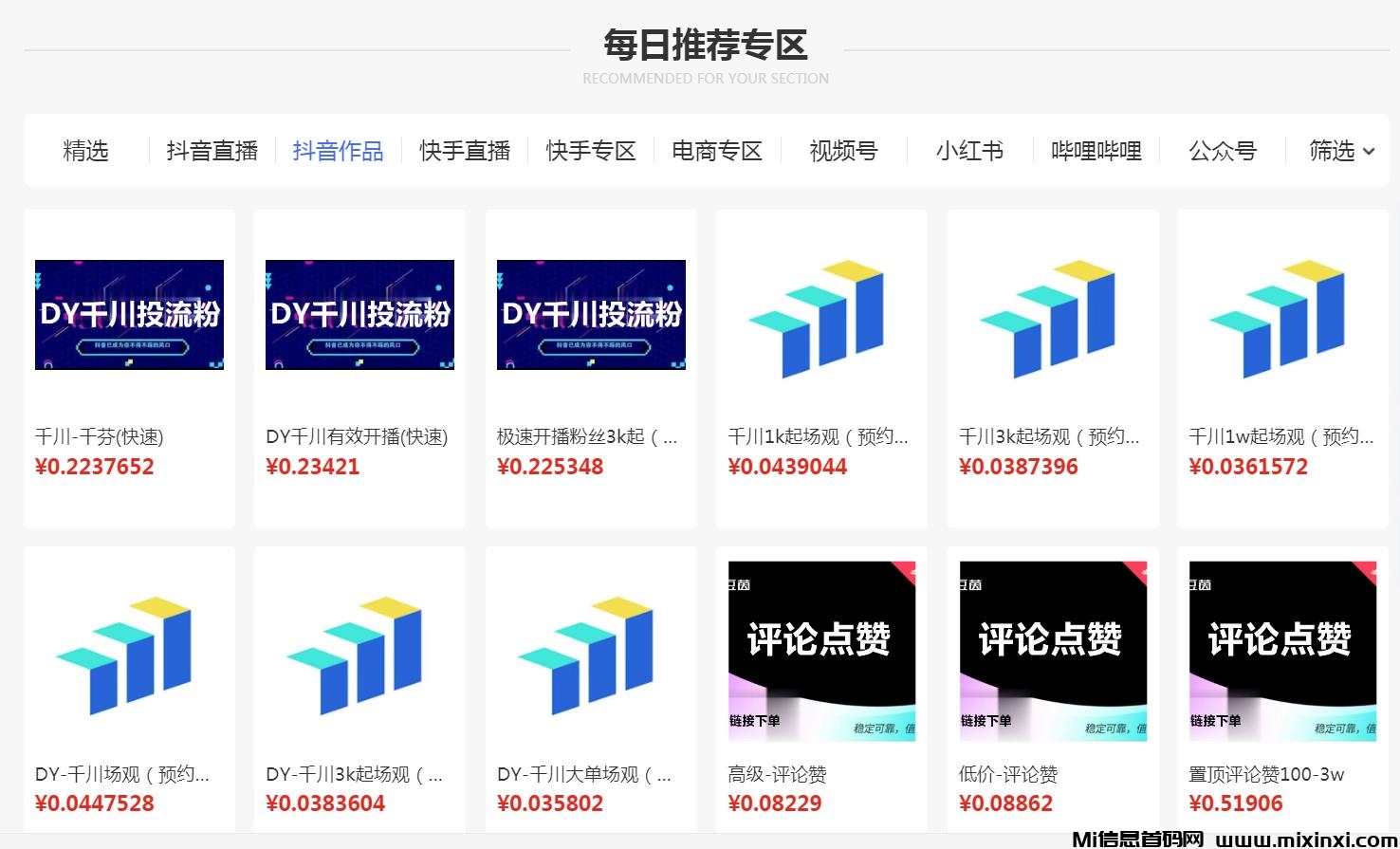Select the 快手直播 category tab

tap(465, 151)
